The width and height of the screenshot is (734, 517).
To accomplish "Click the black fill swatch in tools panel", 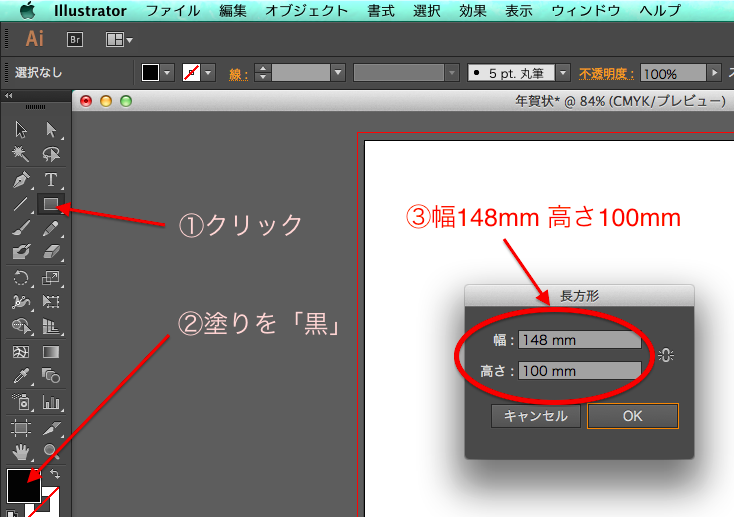I will (23, 486).
